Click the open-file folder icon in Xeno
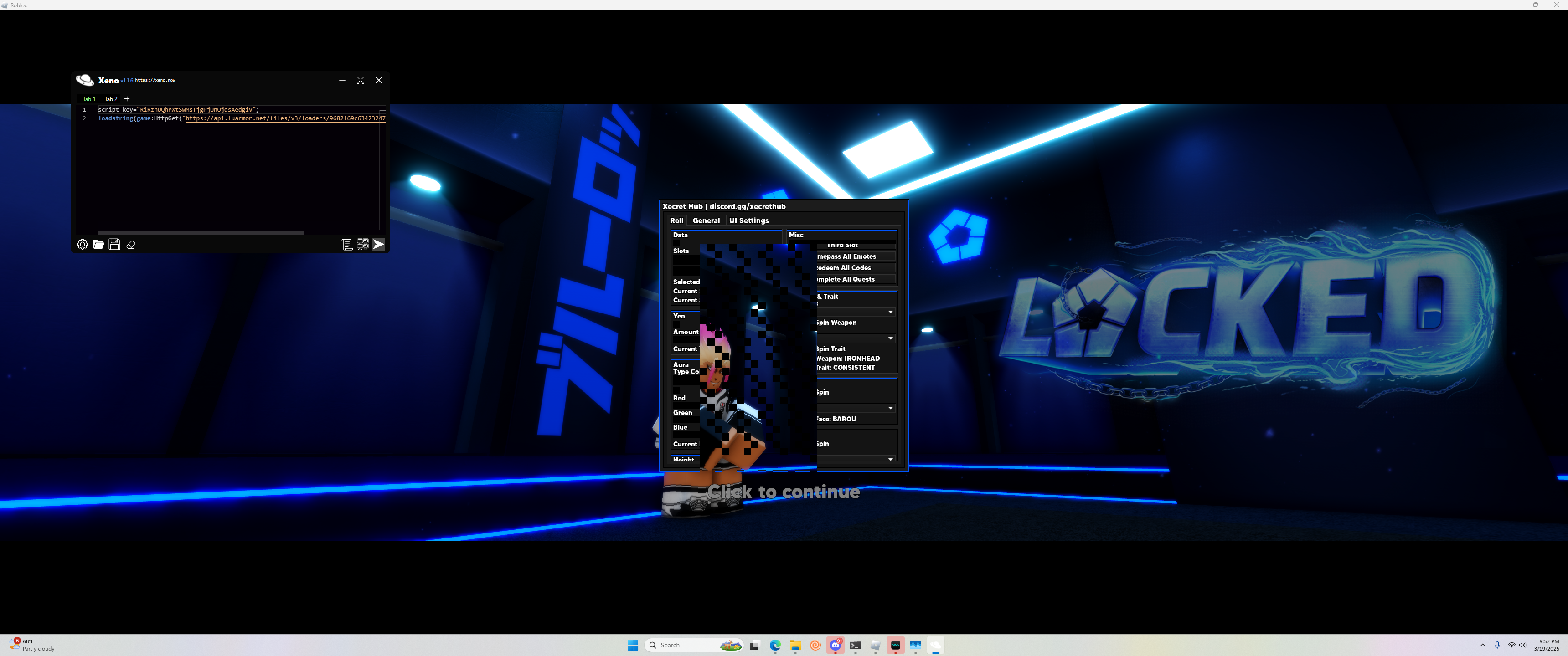This screenshot has height=656, width=1568. (x=98, y=244)
